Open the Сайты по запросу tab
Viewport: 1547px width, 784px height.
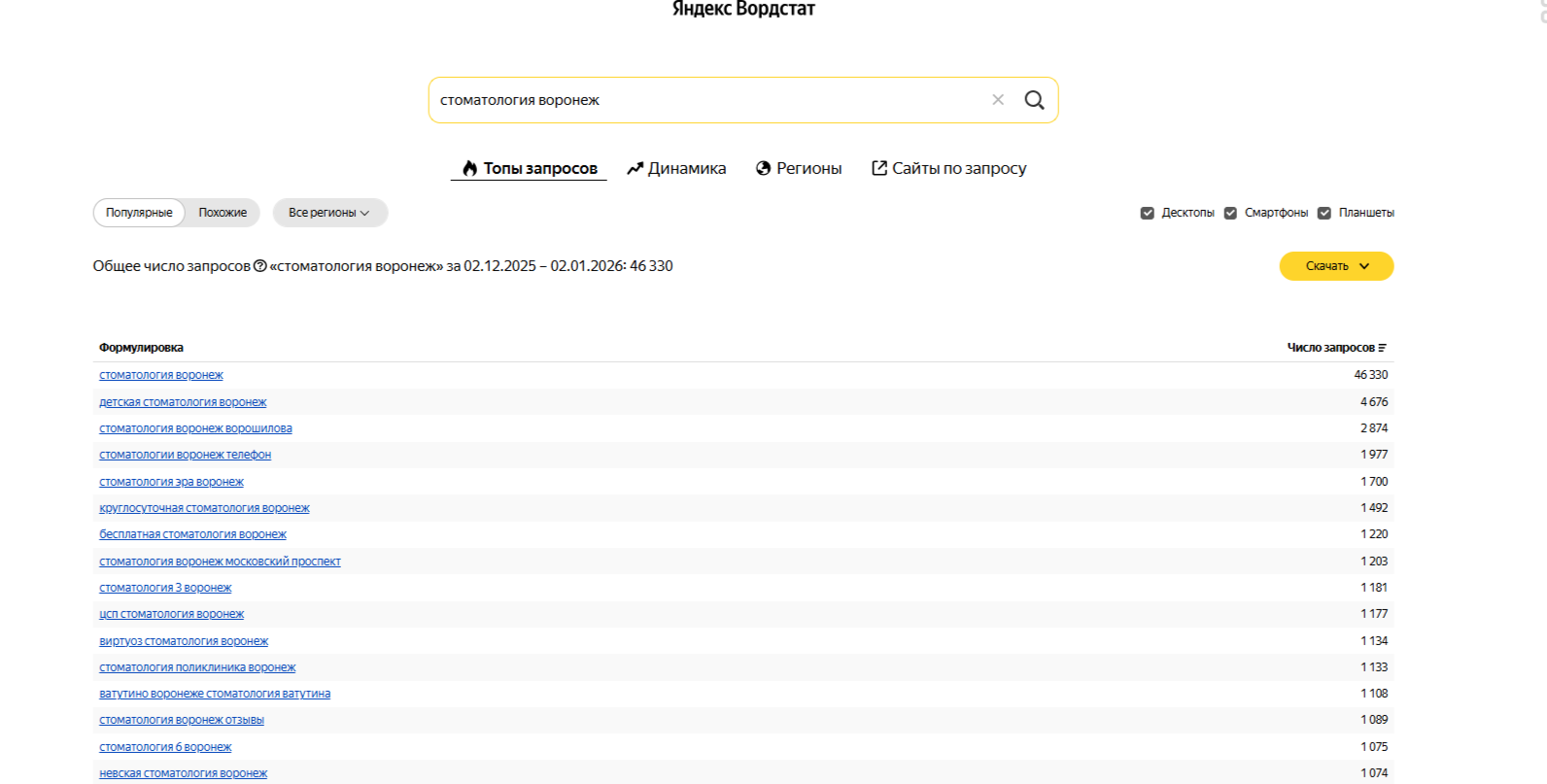point(948,168)
